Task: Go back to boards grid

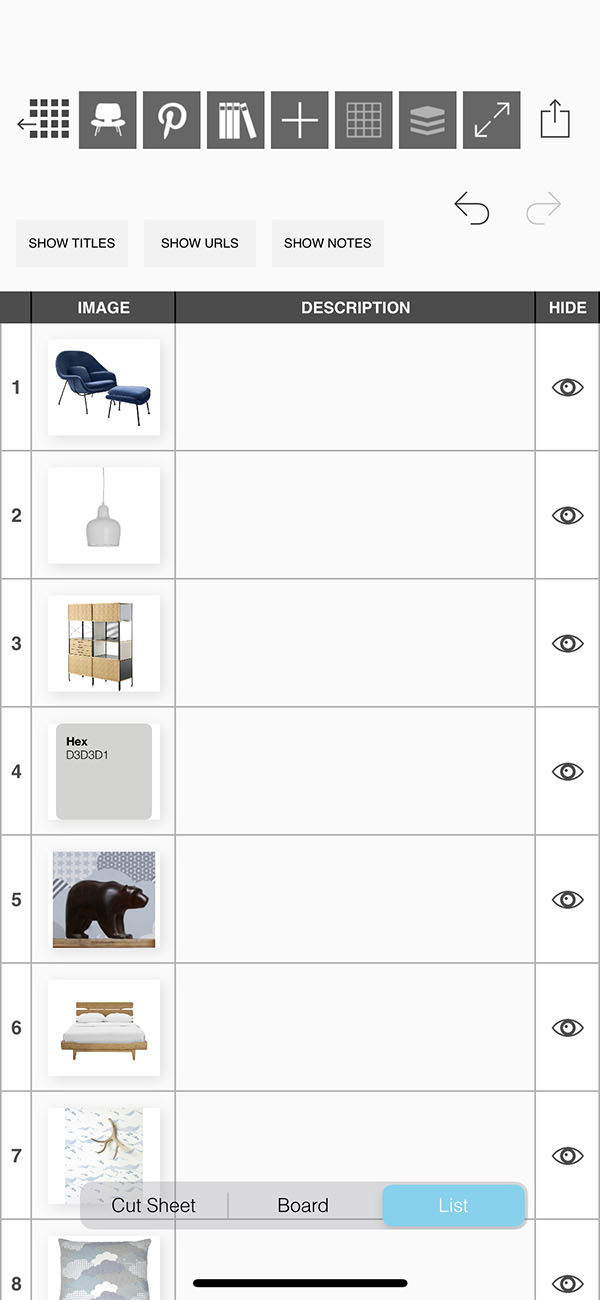Action: pyautogui.click(x=44, y=120)
